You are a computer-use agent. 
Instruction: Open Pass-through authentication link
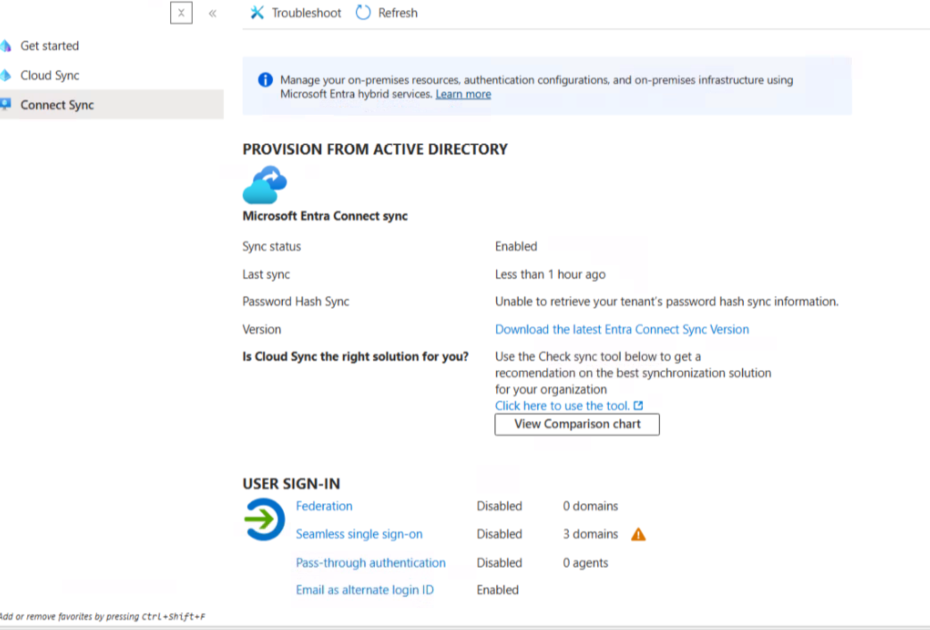click(x=371, y=562)
